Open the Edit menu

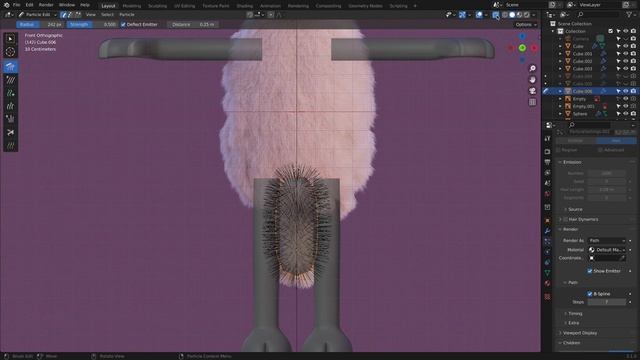pos(29,5)
